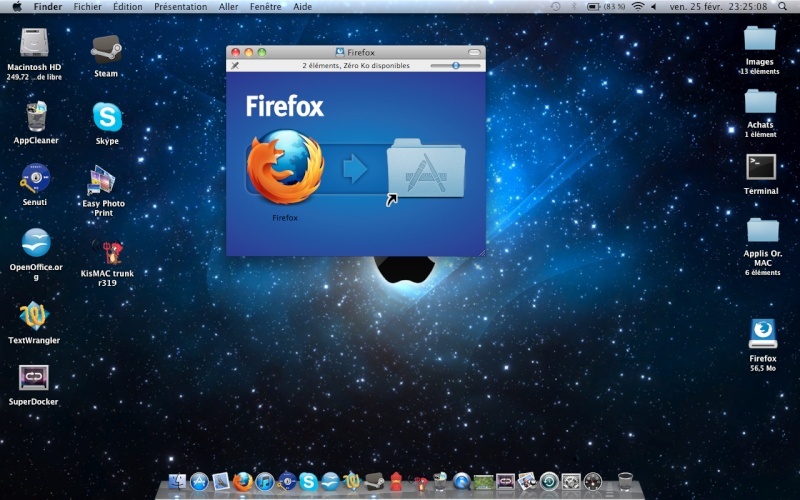Open Finder from the Dock

point(177,482)
